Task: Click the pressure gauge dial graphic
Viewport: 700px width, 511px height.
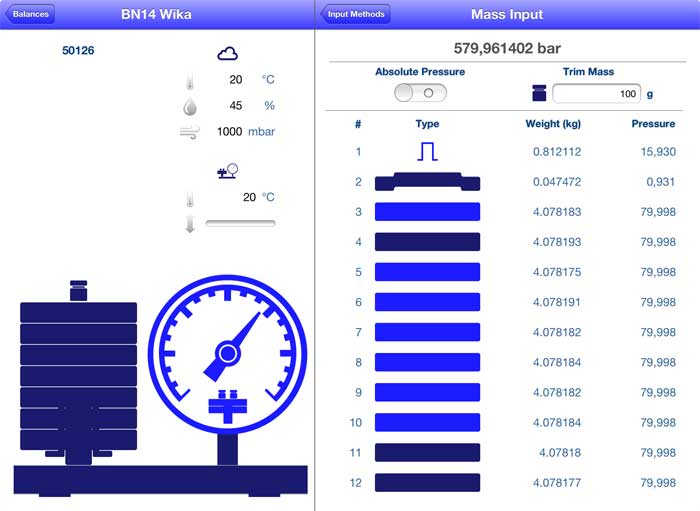Action: [229, 351]
